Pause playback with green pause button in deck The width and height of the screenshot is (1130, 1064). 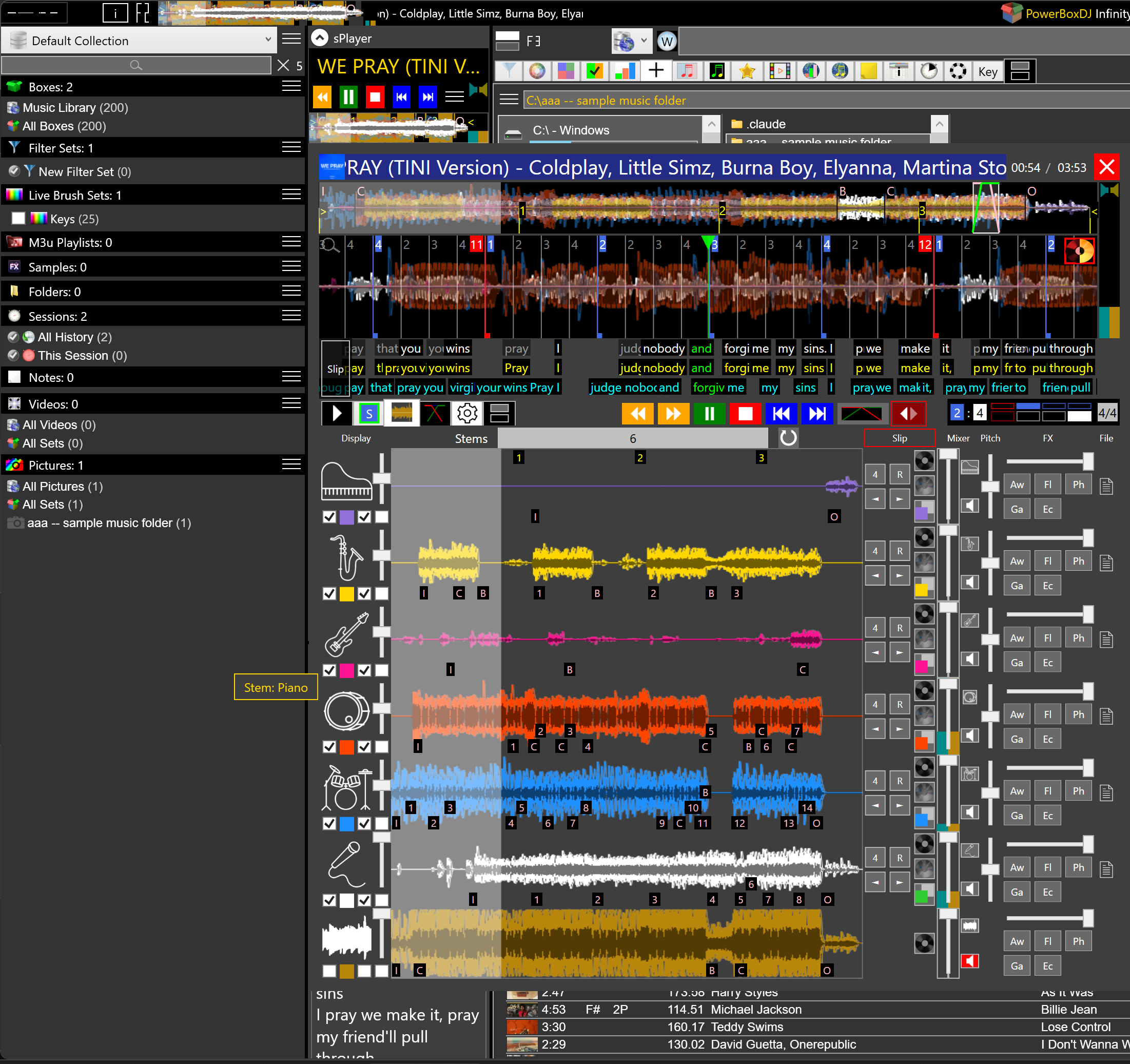[709, 413]
